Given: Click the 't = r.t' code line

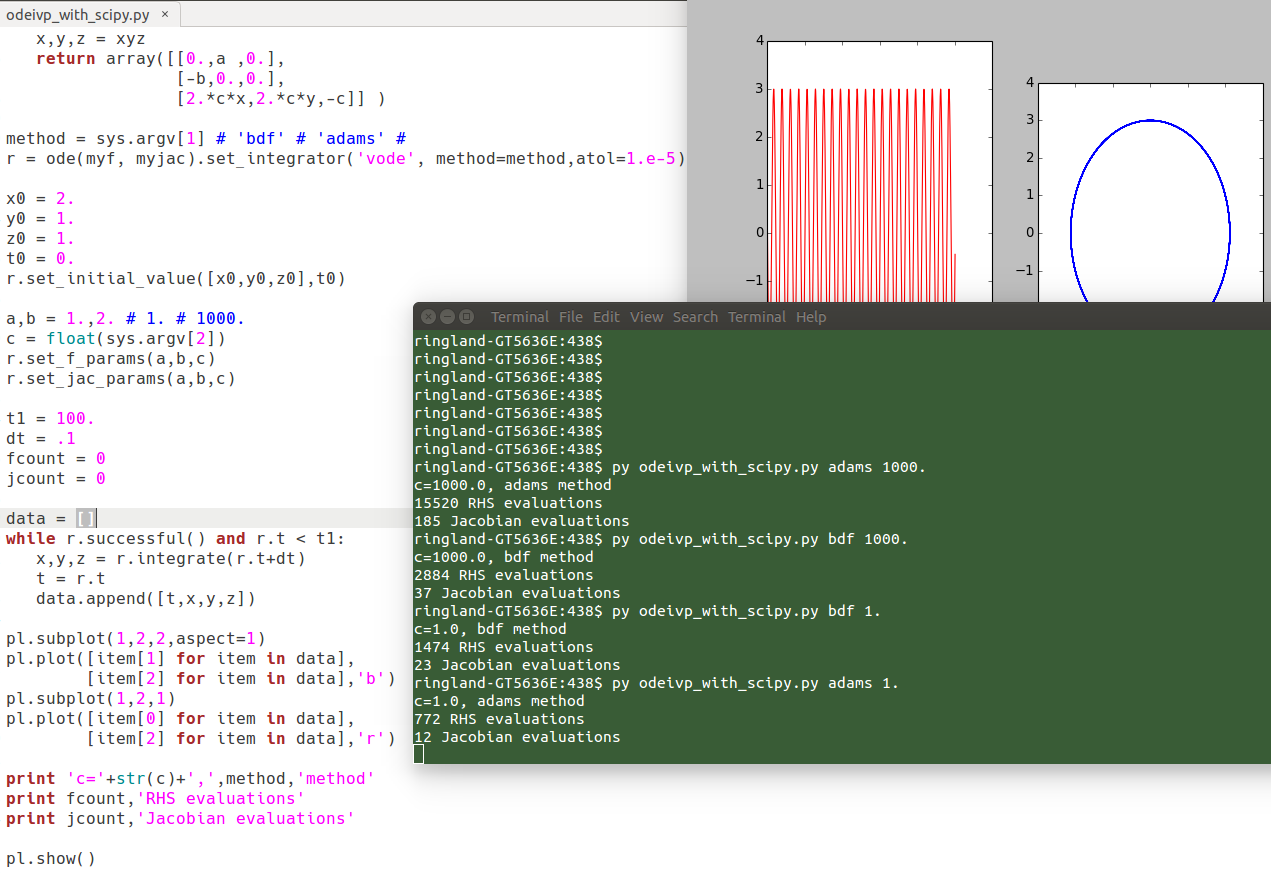Looking at the screenshot, I should tap(70, 579).
